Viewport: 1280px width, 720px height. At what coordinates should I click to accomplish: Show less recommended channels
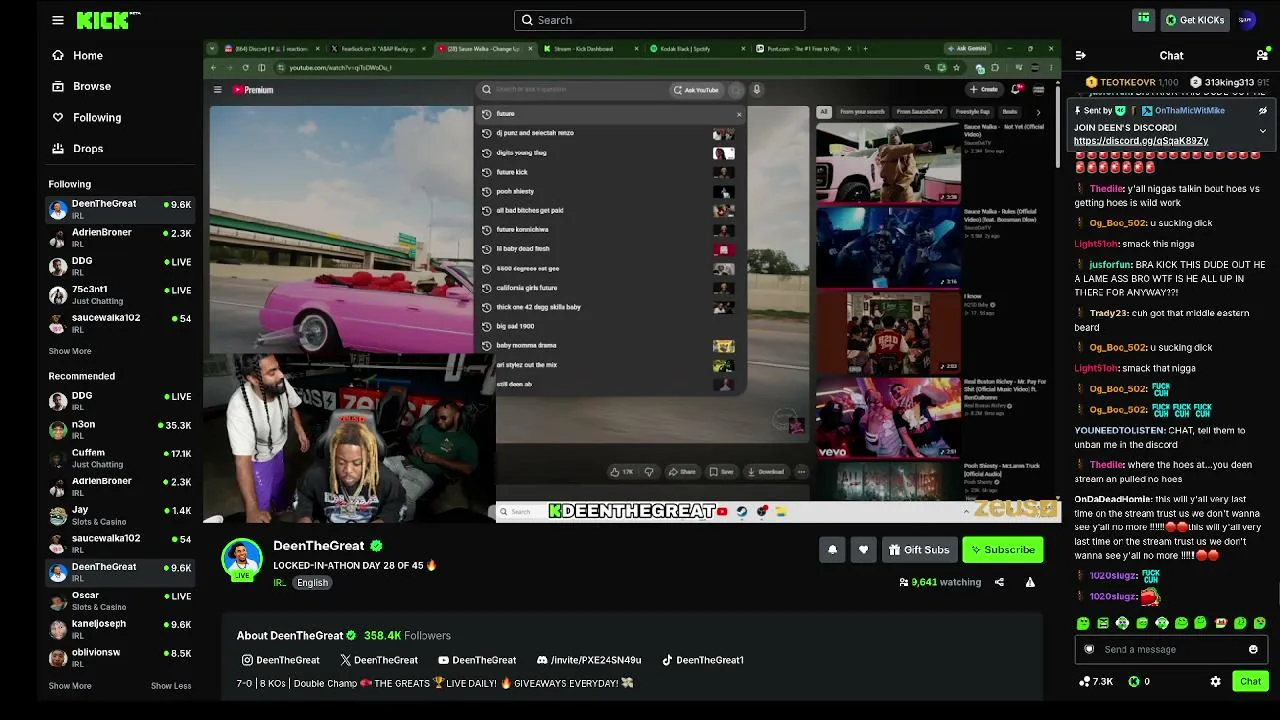(171, 686)
